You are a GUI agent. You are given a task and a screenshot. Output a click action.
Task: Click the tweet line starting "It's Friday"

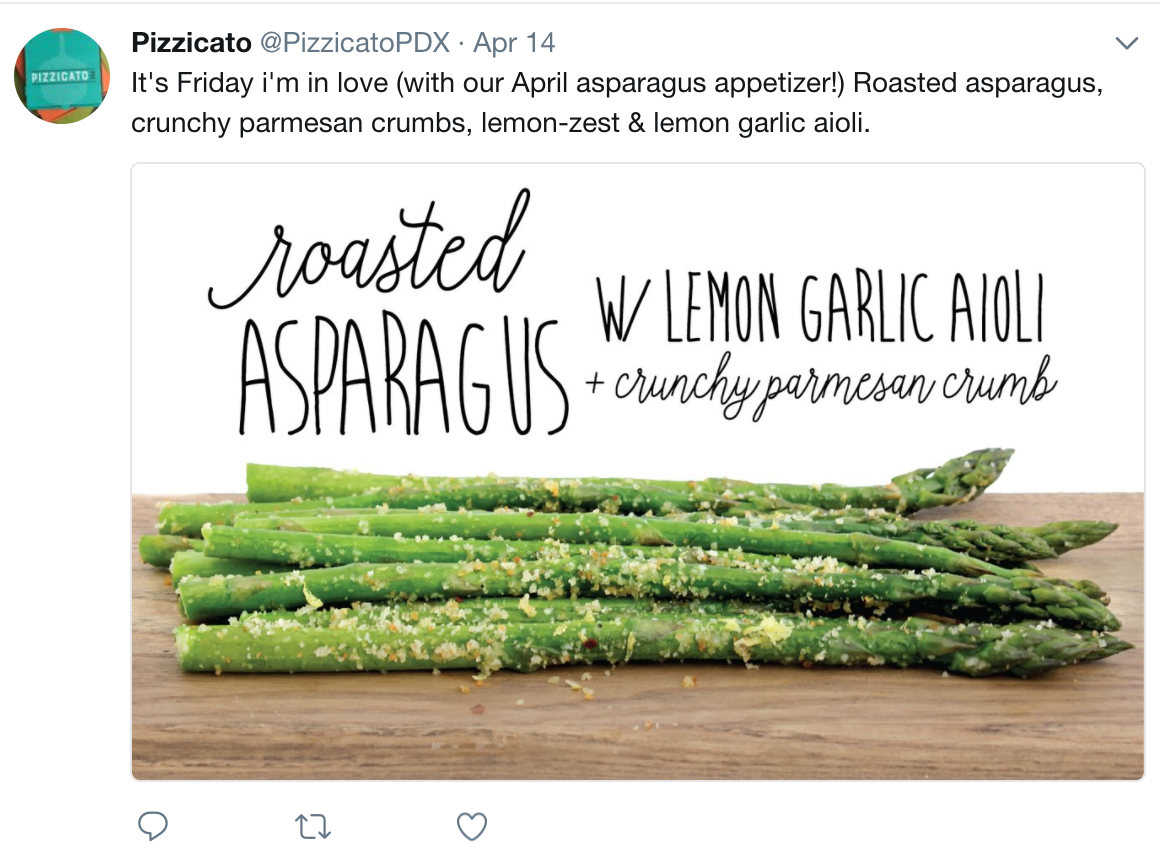click(617, 83)
